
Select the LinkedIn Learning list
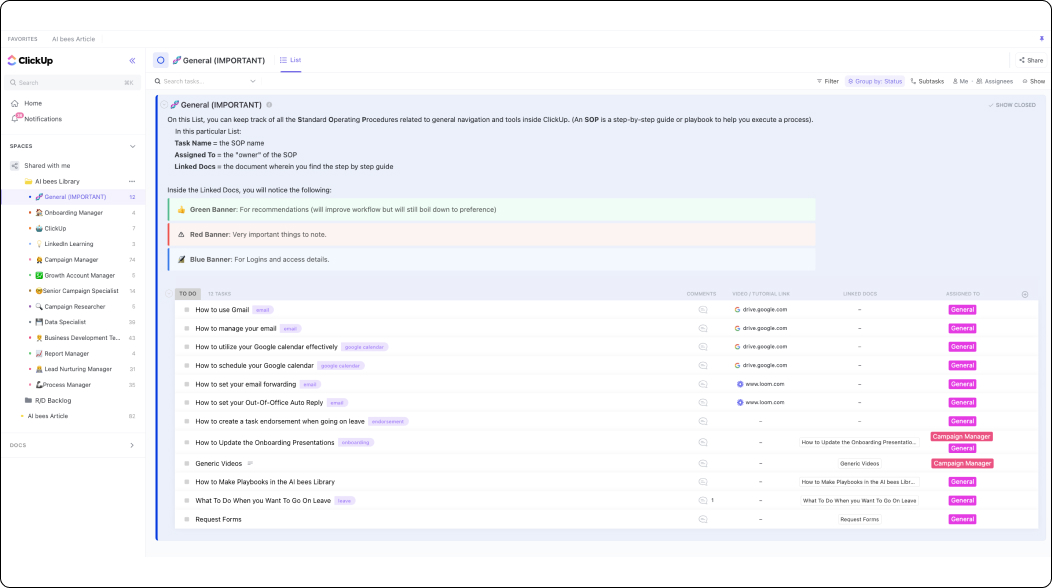[x=68, y=244]
